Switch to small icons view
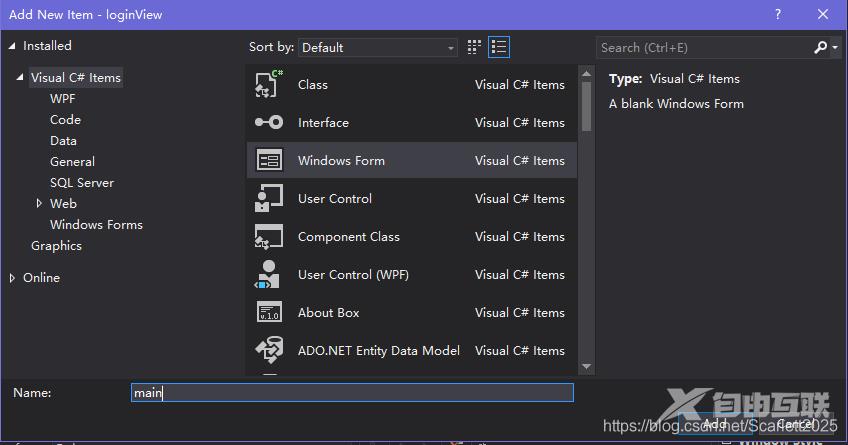Viewport: 848px width, 445px height. point(474,47)
